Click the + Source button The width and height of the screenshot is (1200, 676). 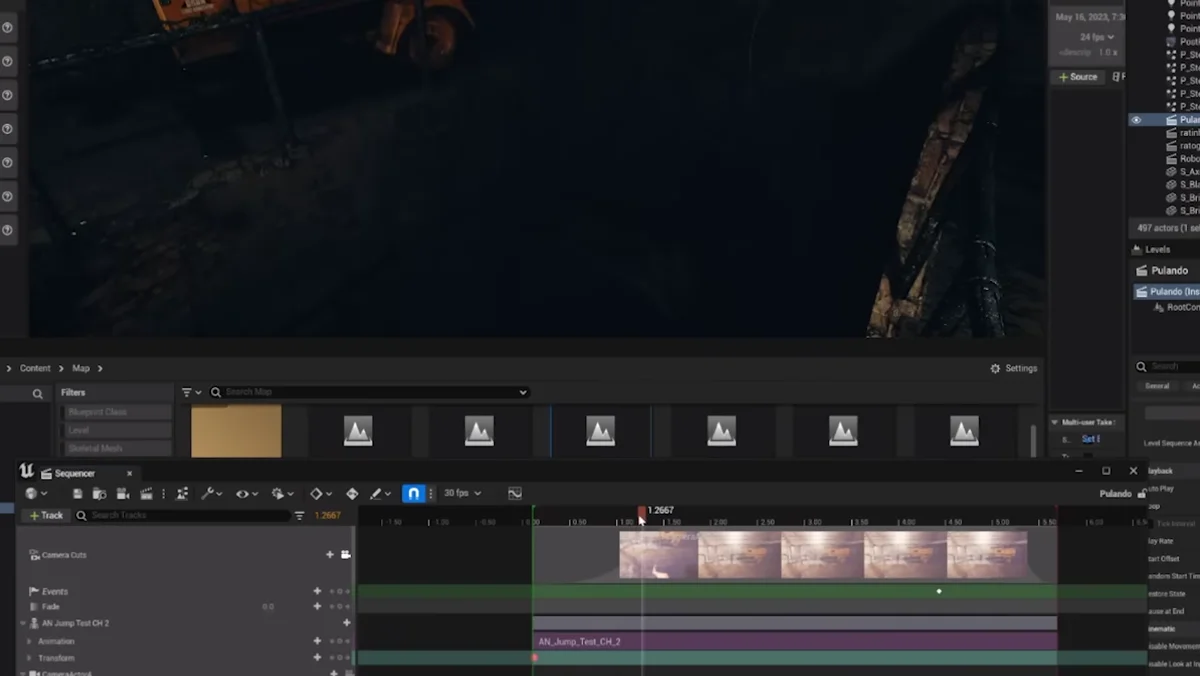(x=1077, y=77)
